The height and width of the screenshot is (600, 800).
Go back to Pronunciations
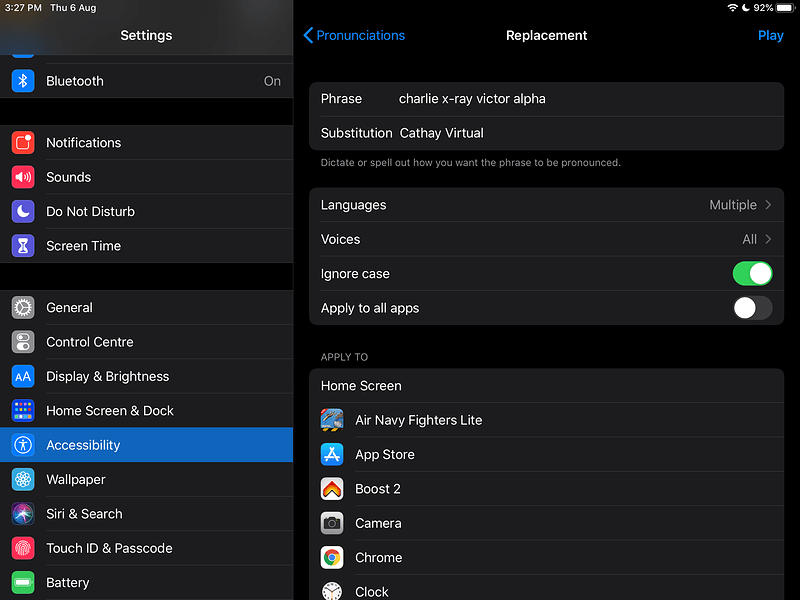[354, 35]
